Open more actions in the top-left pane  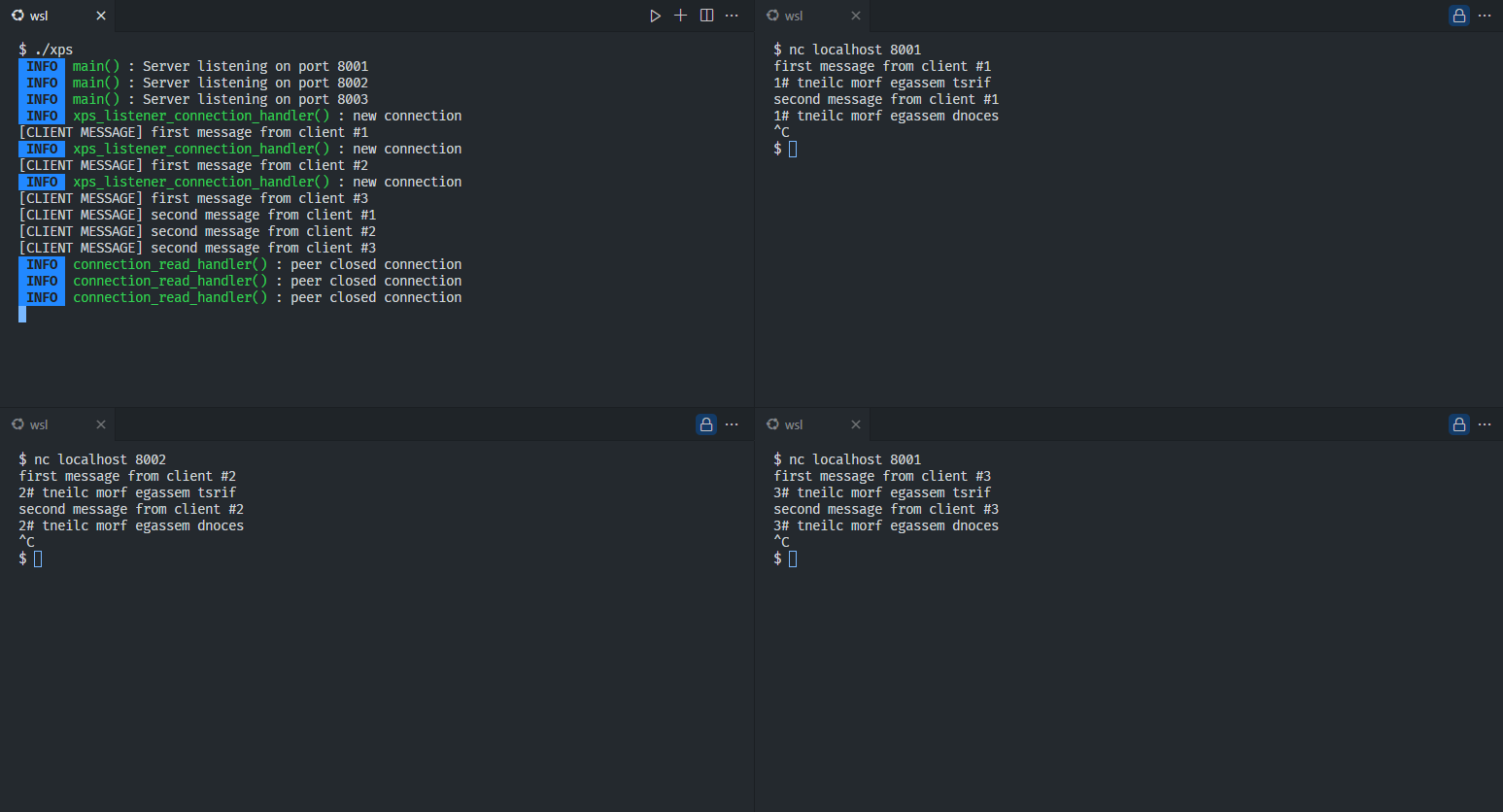(x=732, y=16)
